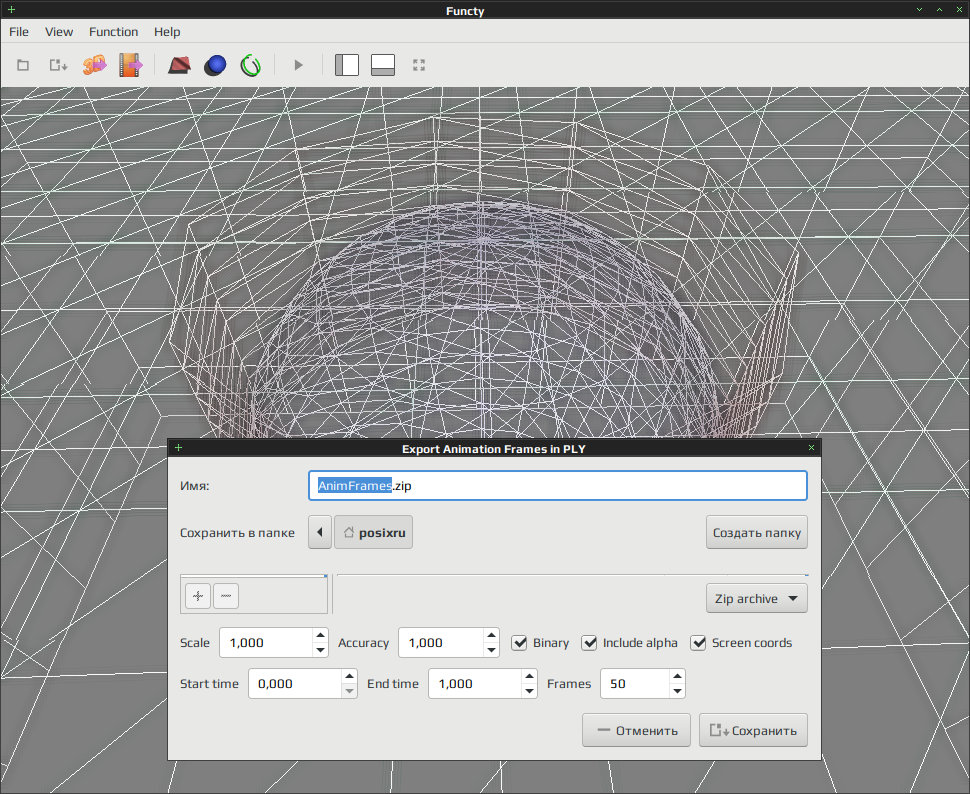The width and height of the screenshot is (970, 794).
Task: Decrease the Accuracy value
Action: pos(491,650)
